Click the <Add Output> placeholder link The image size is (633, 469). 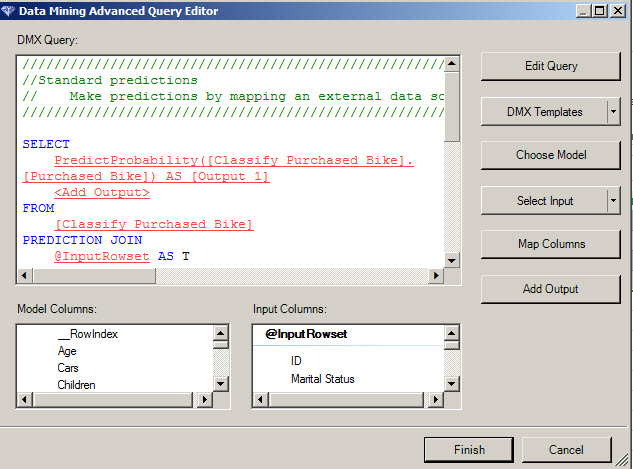click(x=102, y=192)
